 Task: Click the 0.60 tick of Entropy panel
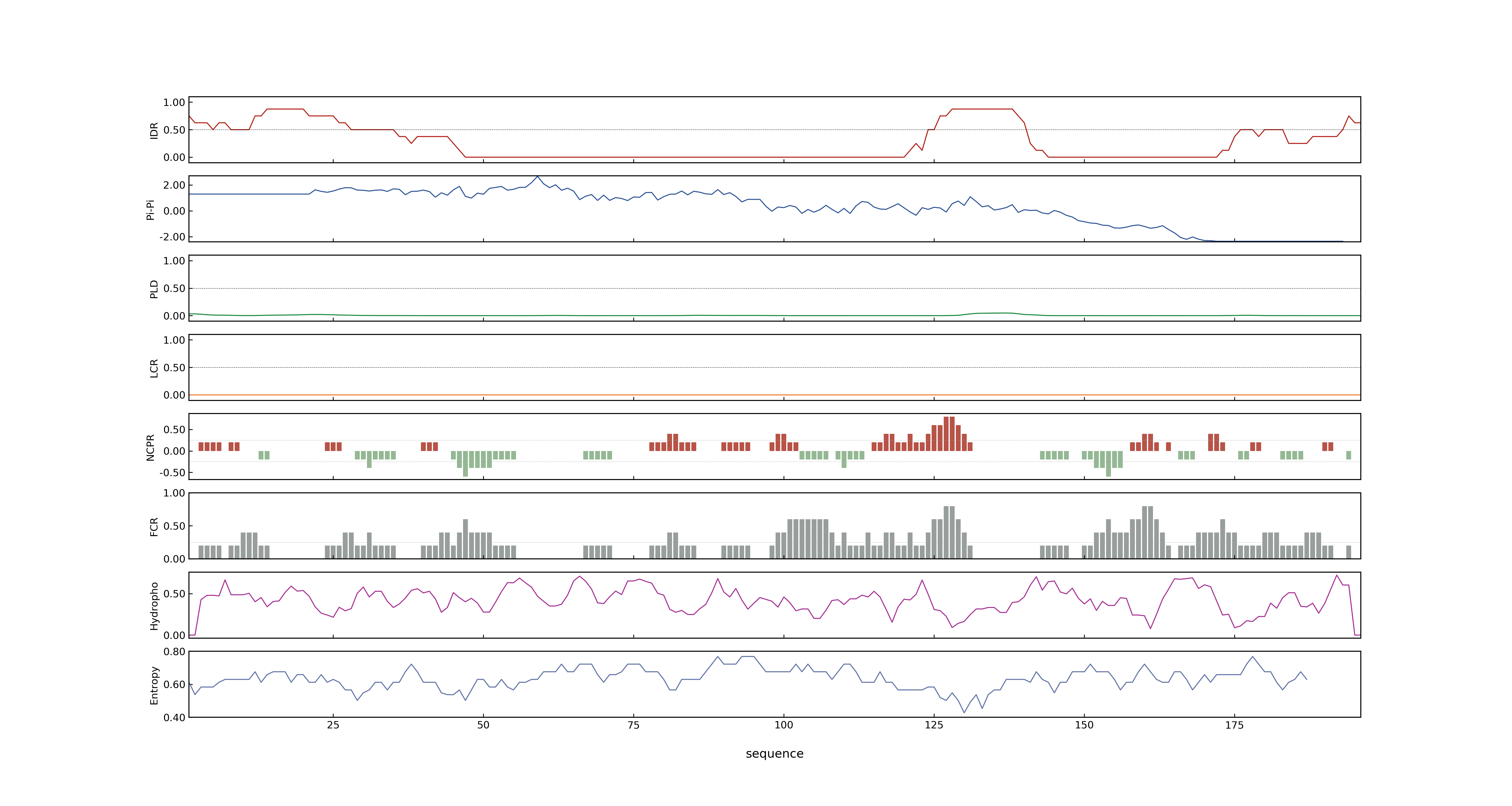pos(174,685)
